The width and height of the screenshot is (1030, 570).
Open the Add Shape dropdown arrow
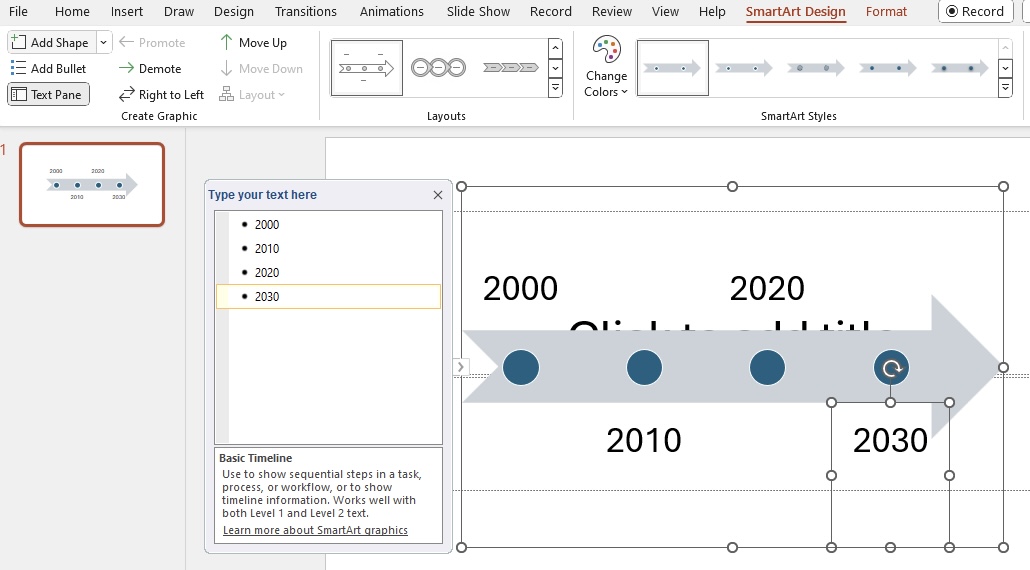[x=104, y=43]
